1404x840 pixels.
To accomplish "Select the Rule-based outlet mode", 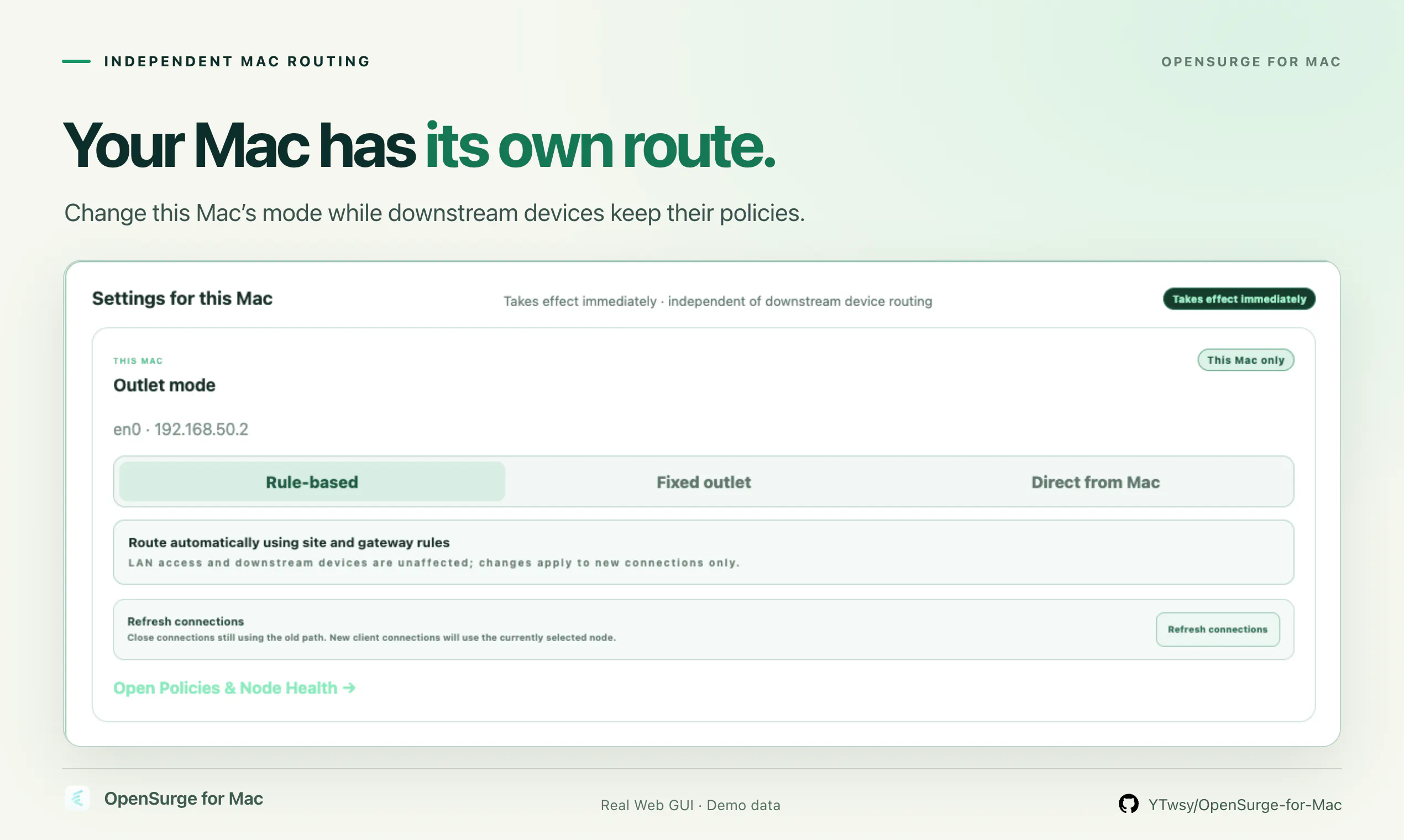I will click(312, 482).
